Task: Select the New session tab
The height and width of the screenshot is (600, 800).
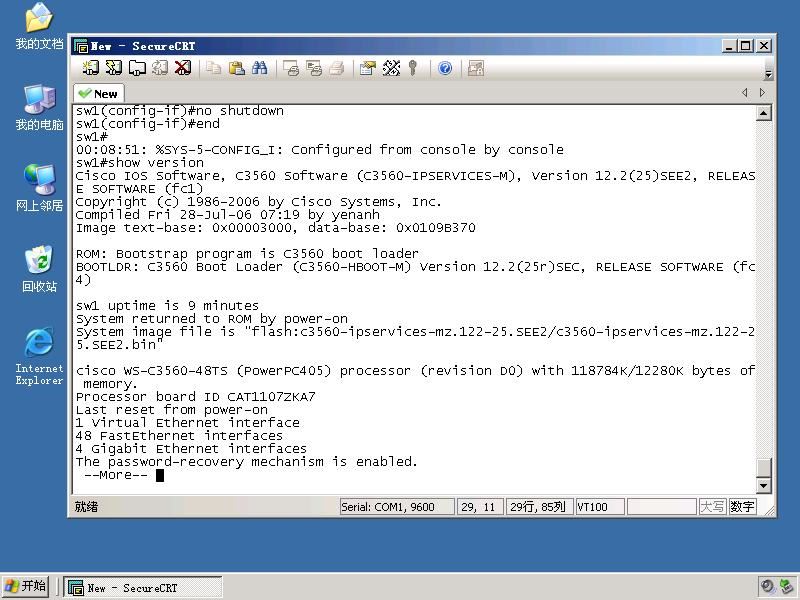Action: coord(99,94)
